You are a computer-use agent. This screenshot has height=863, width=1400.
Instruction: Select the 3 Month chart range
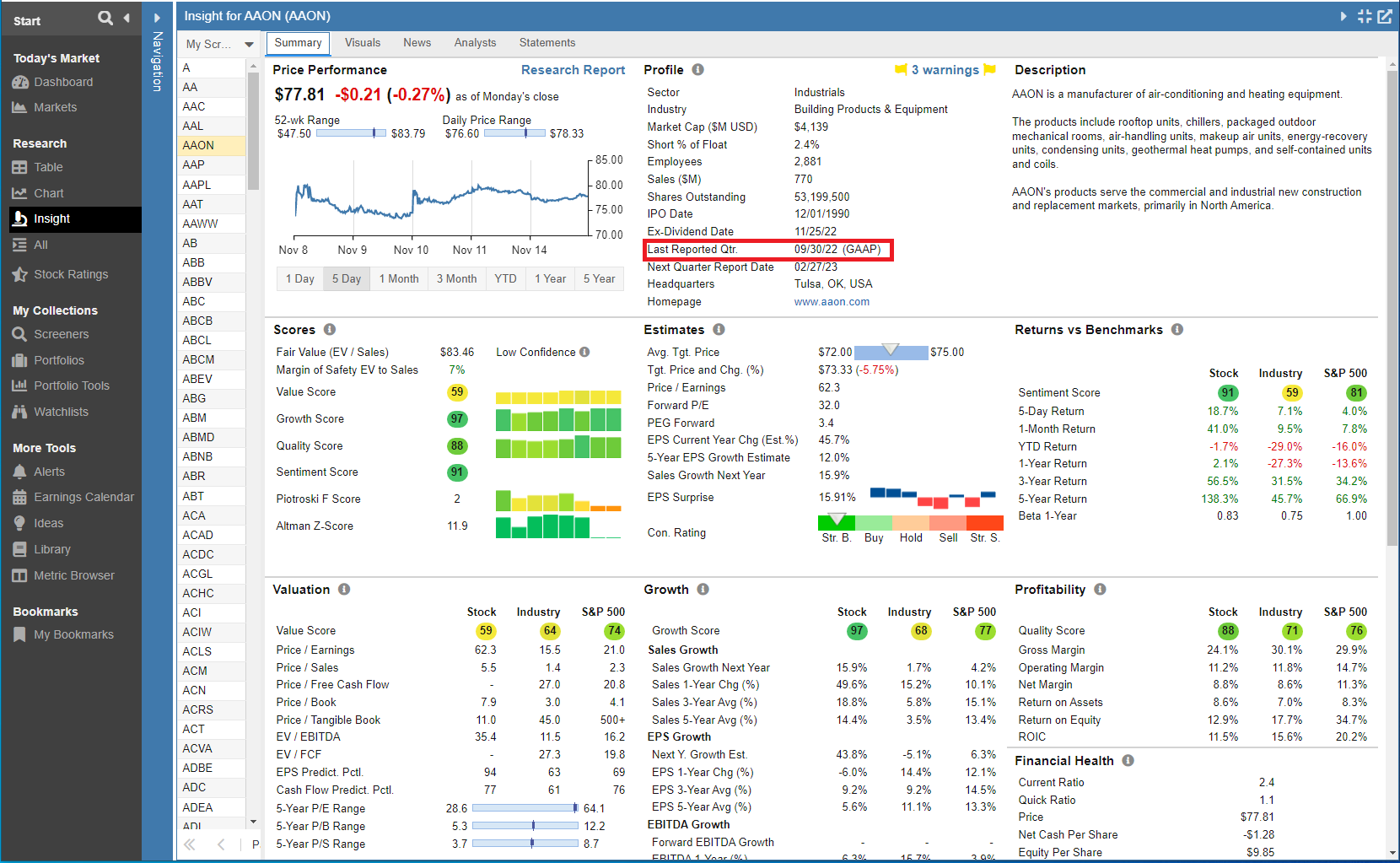pyautogui.click(x=456, y=279)
